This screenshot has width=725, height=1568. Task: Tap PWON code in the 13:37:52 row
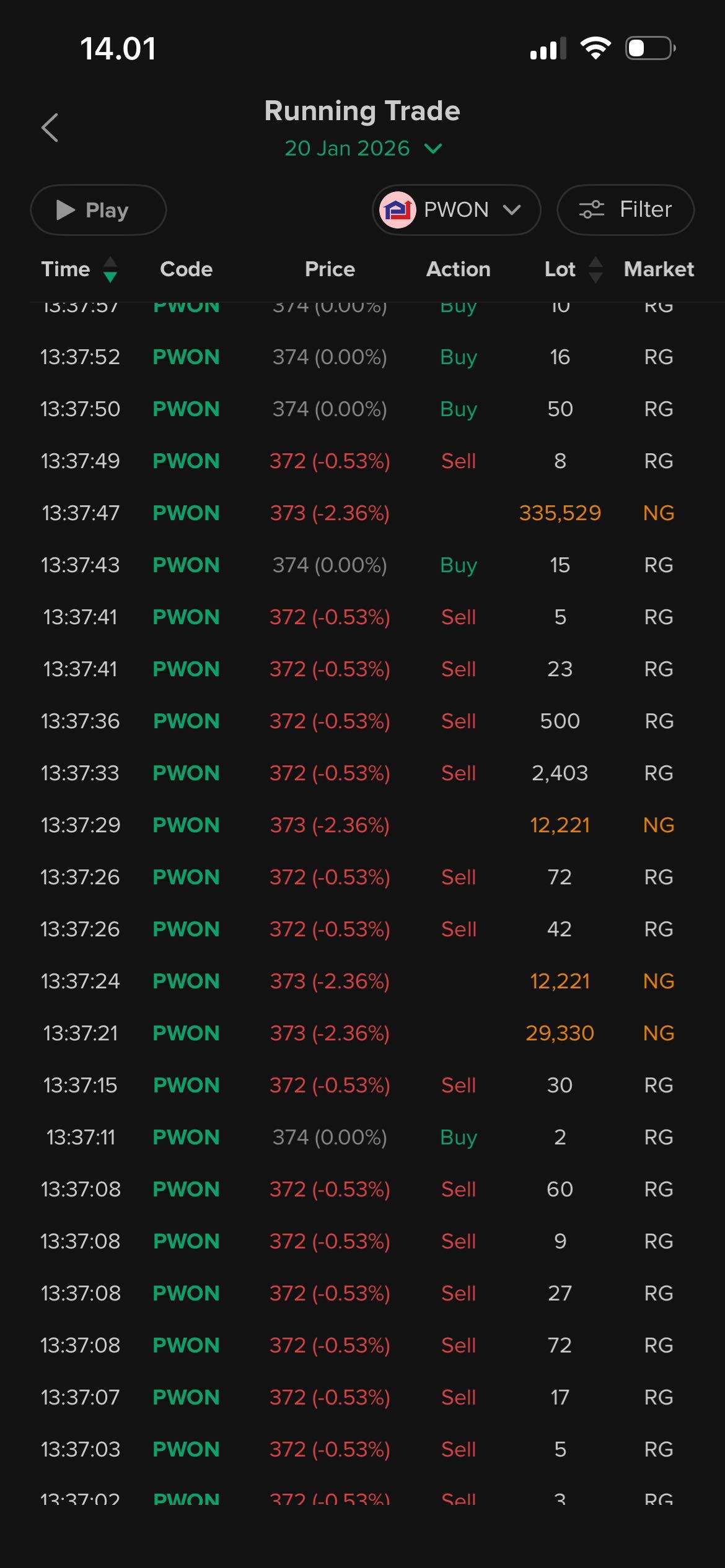click(x=186, y=357)
